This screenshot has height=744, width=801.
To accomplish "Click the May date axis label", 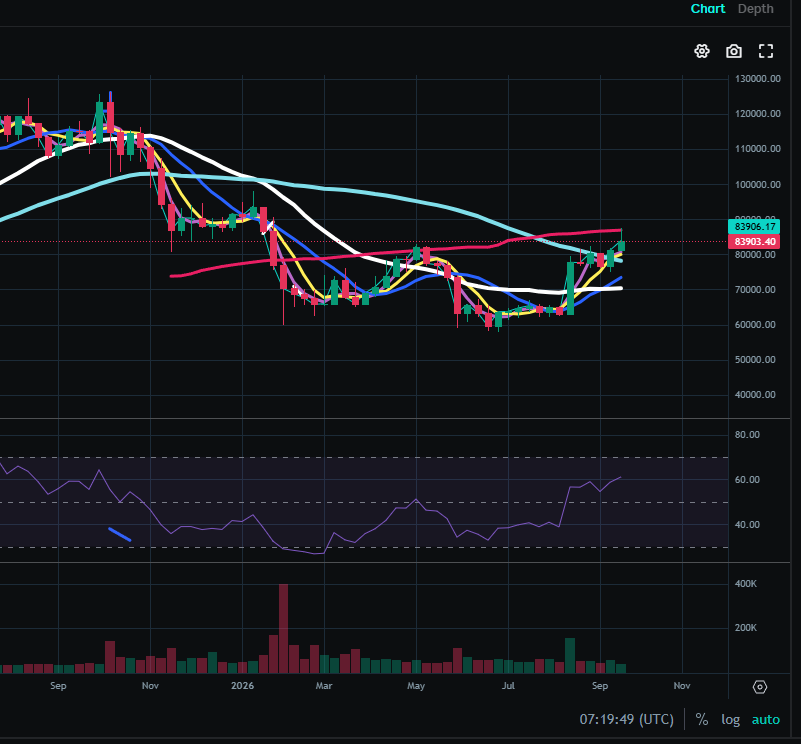I will [416, 686].
